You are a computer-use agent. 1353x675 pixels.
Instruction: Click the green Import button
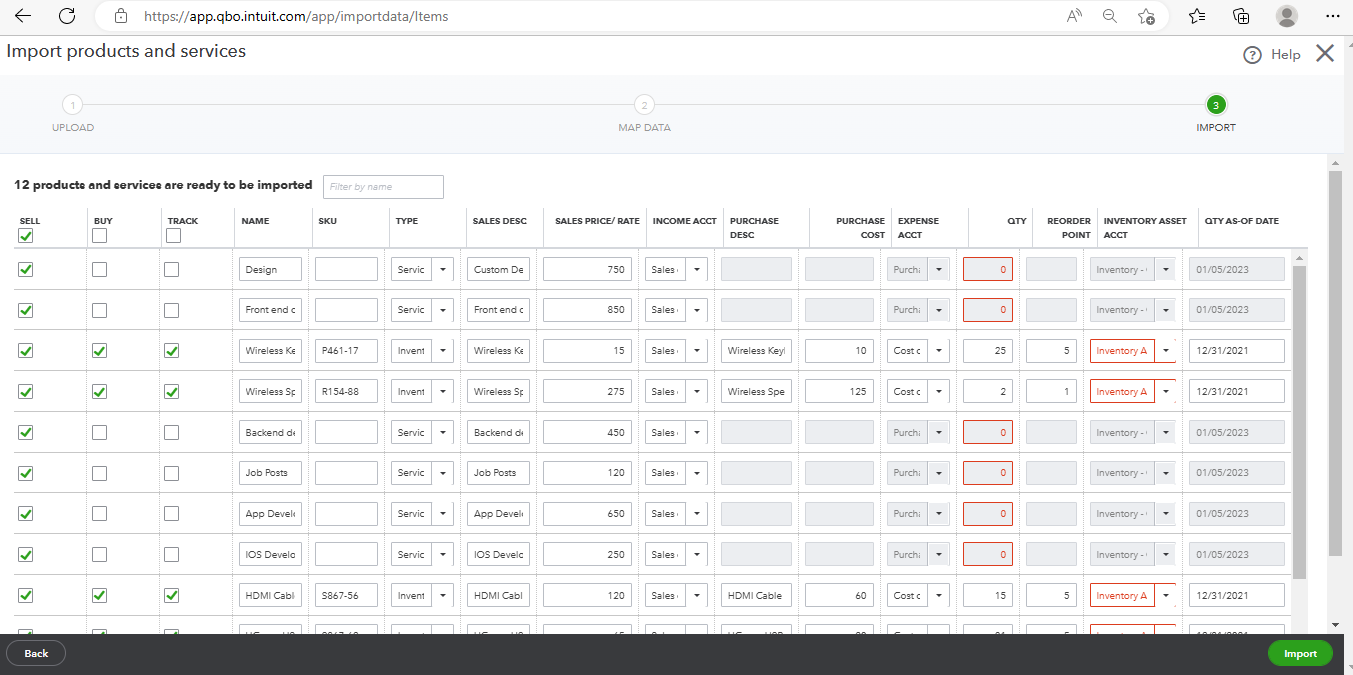click(1300, 653)
